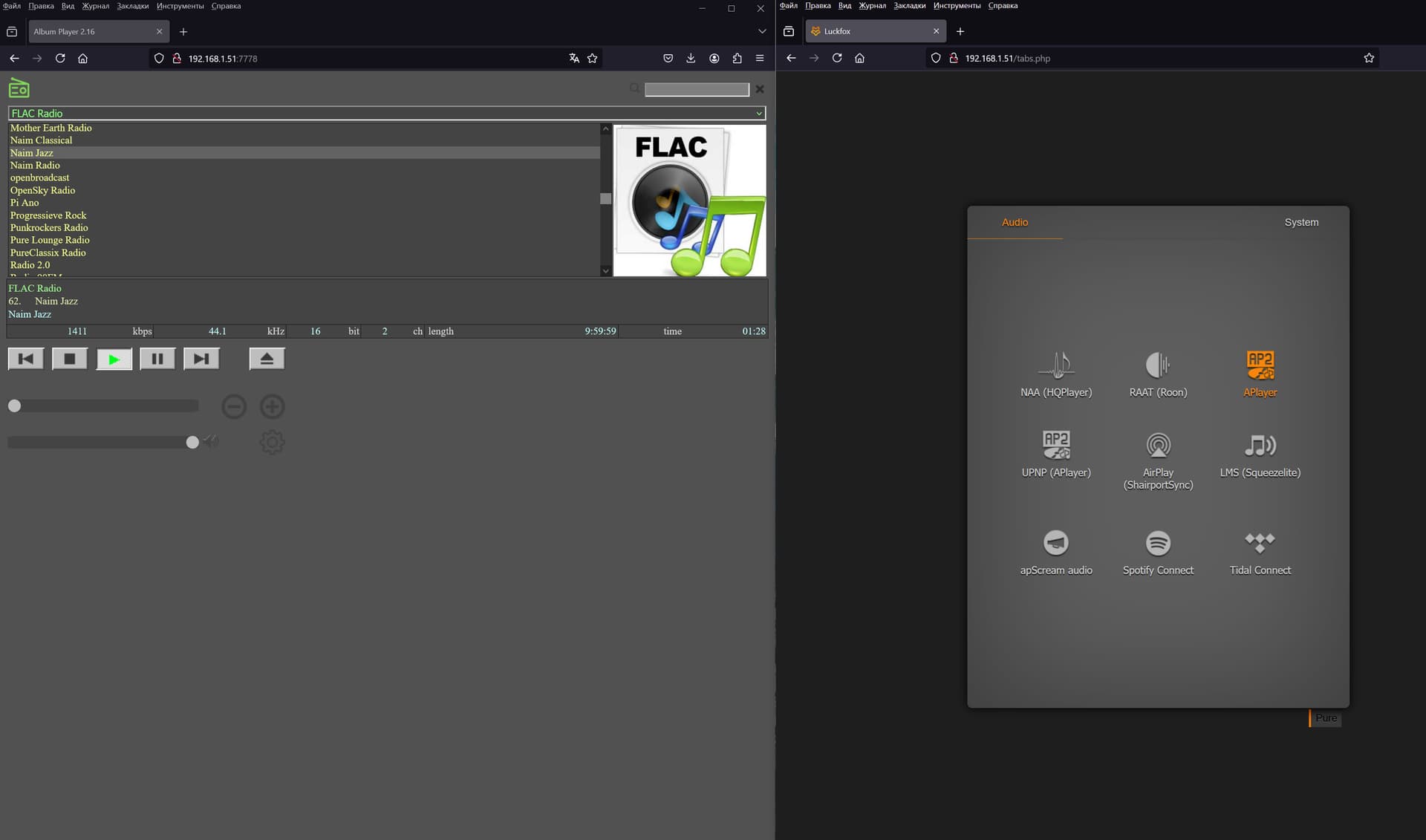Click the Eject button in player controls
This screenshot has height=840, width=1426.
267,359
